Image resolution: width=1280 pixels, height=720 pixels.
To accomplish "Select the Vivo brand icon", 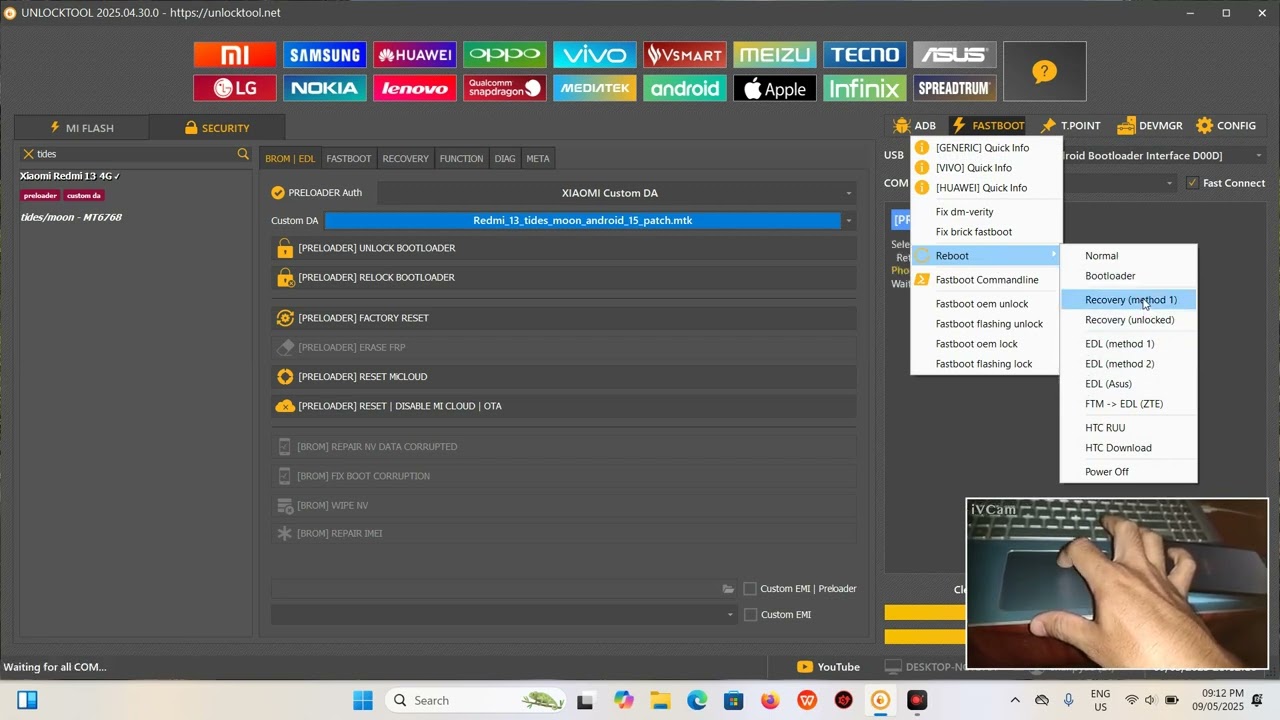I will pyautogui.click(x=595, y=54).
